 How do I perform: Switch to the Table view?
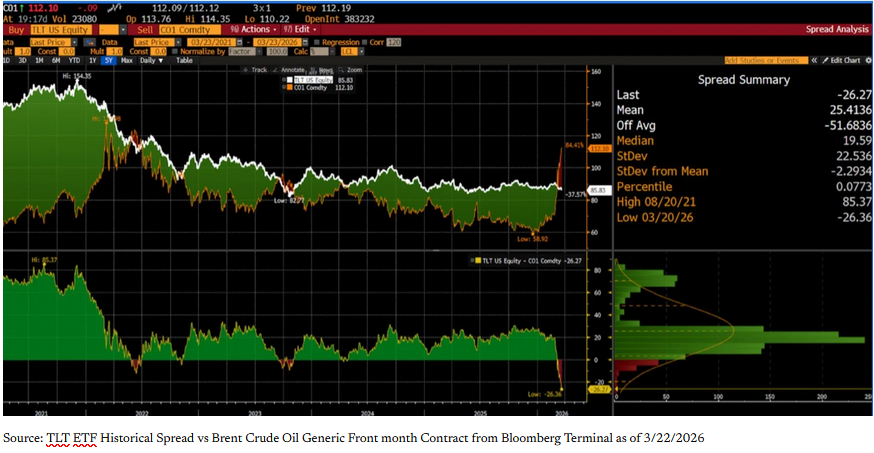click(x=184, y=60)
